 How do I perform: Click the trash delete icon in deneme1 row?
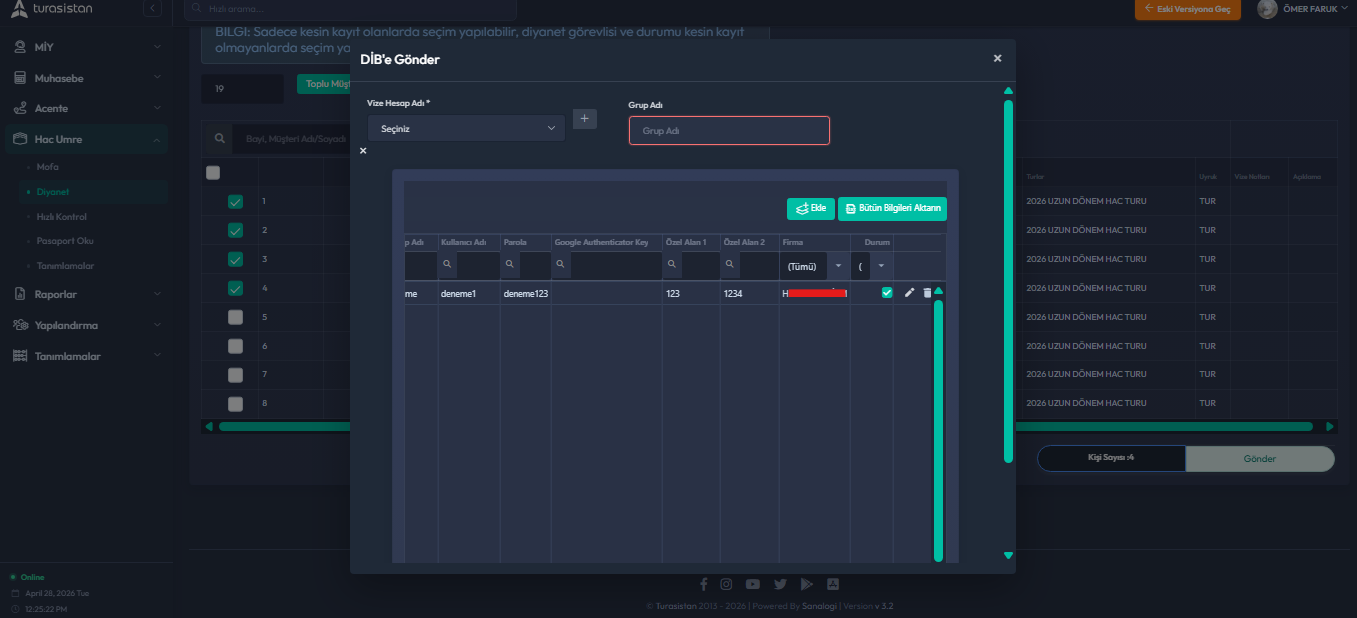tap(927, 293)
